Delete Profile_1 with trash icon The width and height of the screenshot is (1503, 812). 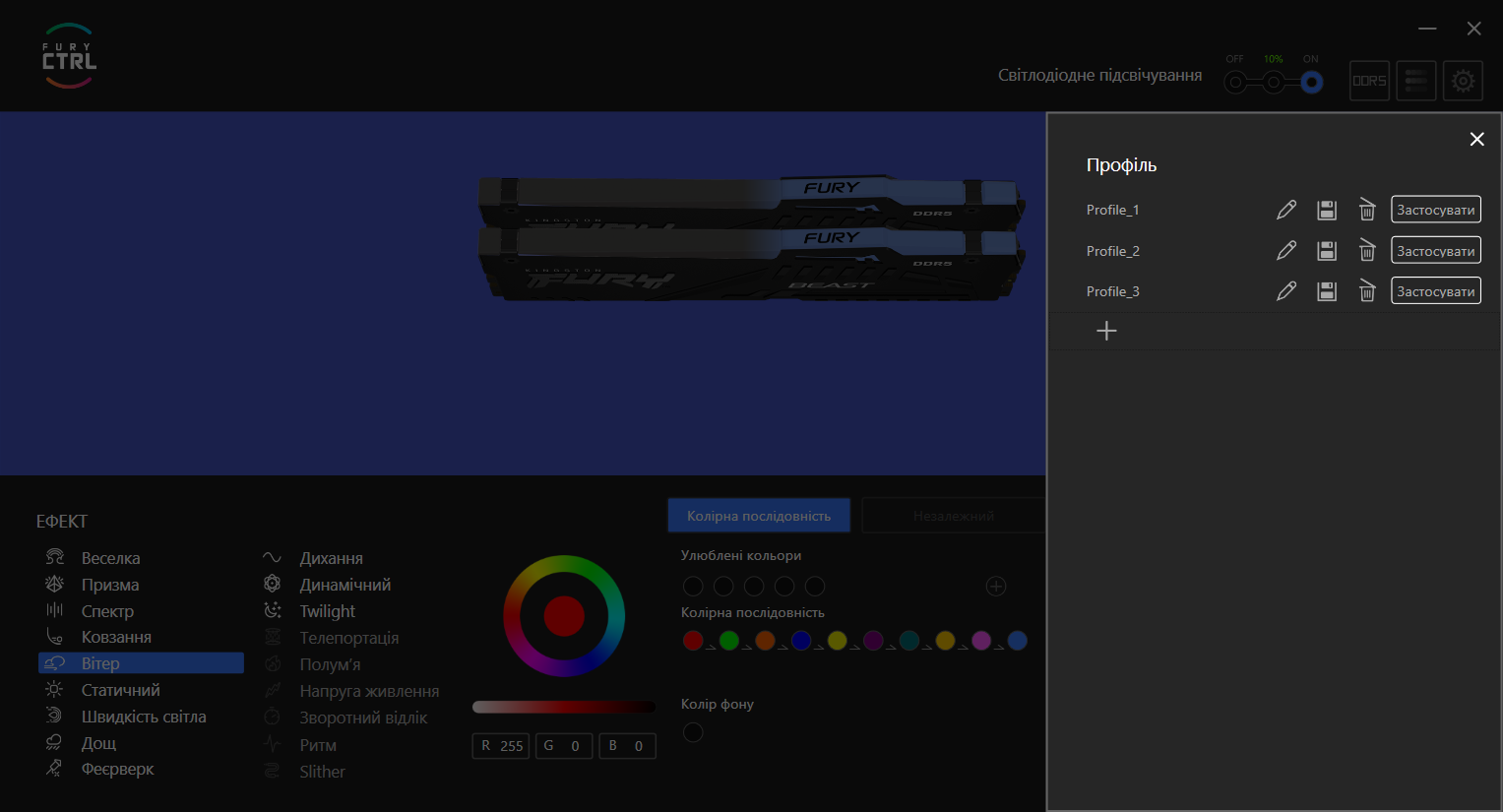pos(1367,210)
